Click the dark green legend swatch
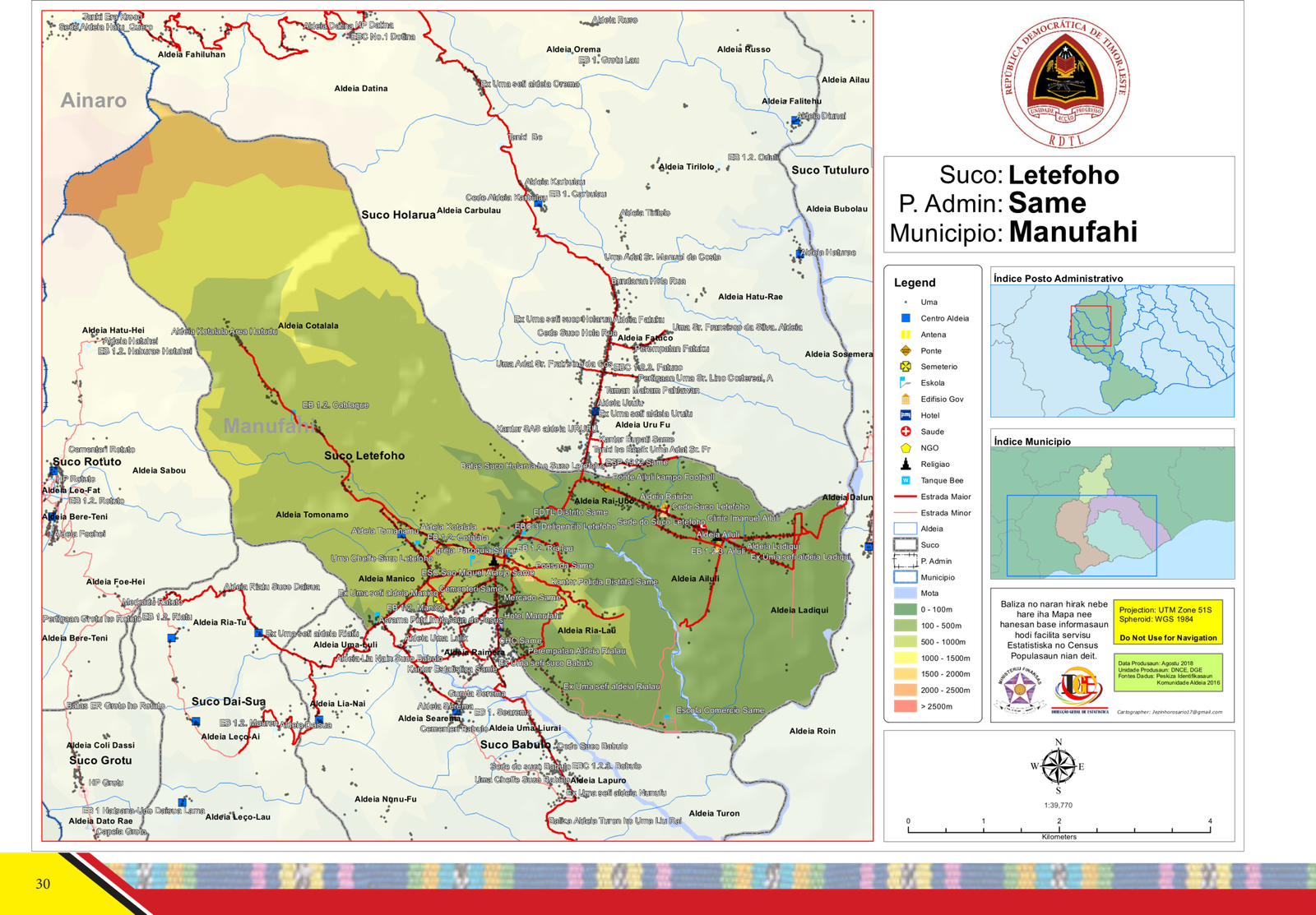The width and height of the screenshot is (1316, 915). tap(906, 609)
